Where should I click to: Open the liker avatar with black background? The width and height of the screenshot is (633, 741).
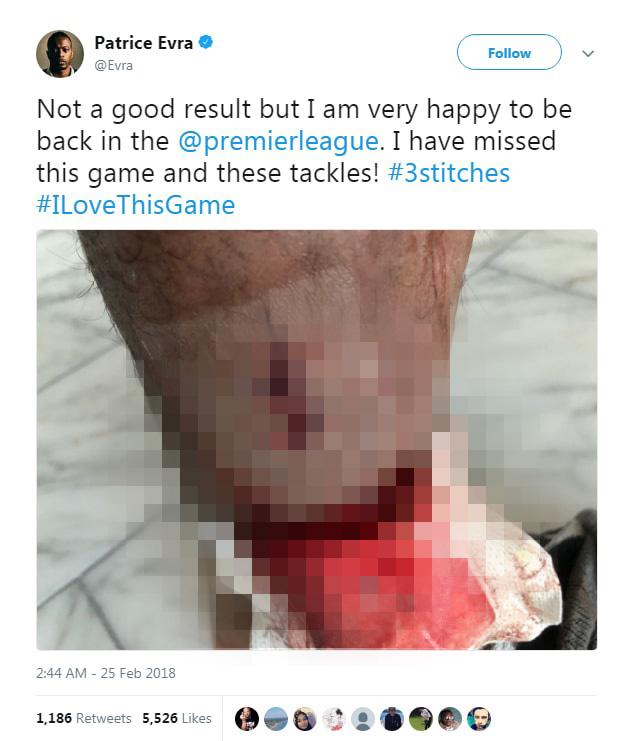point(247,719)
